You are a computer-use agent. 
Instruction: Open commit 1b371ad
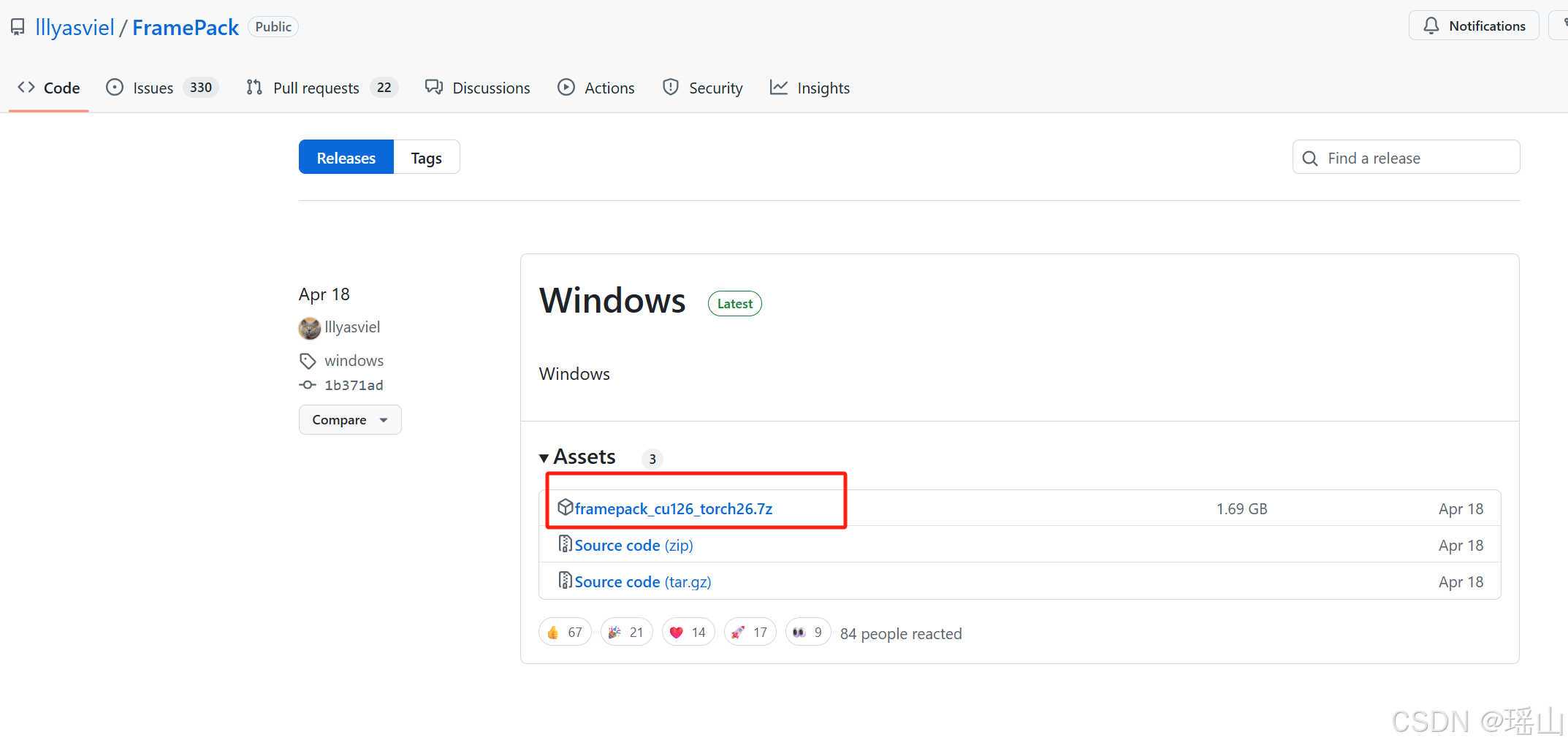point(354,385)
